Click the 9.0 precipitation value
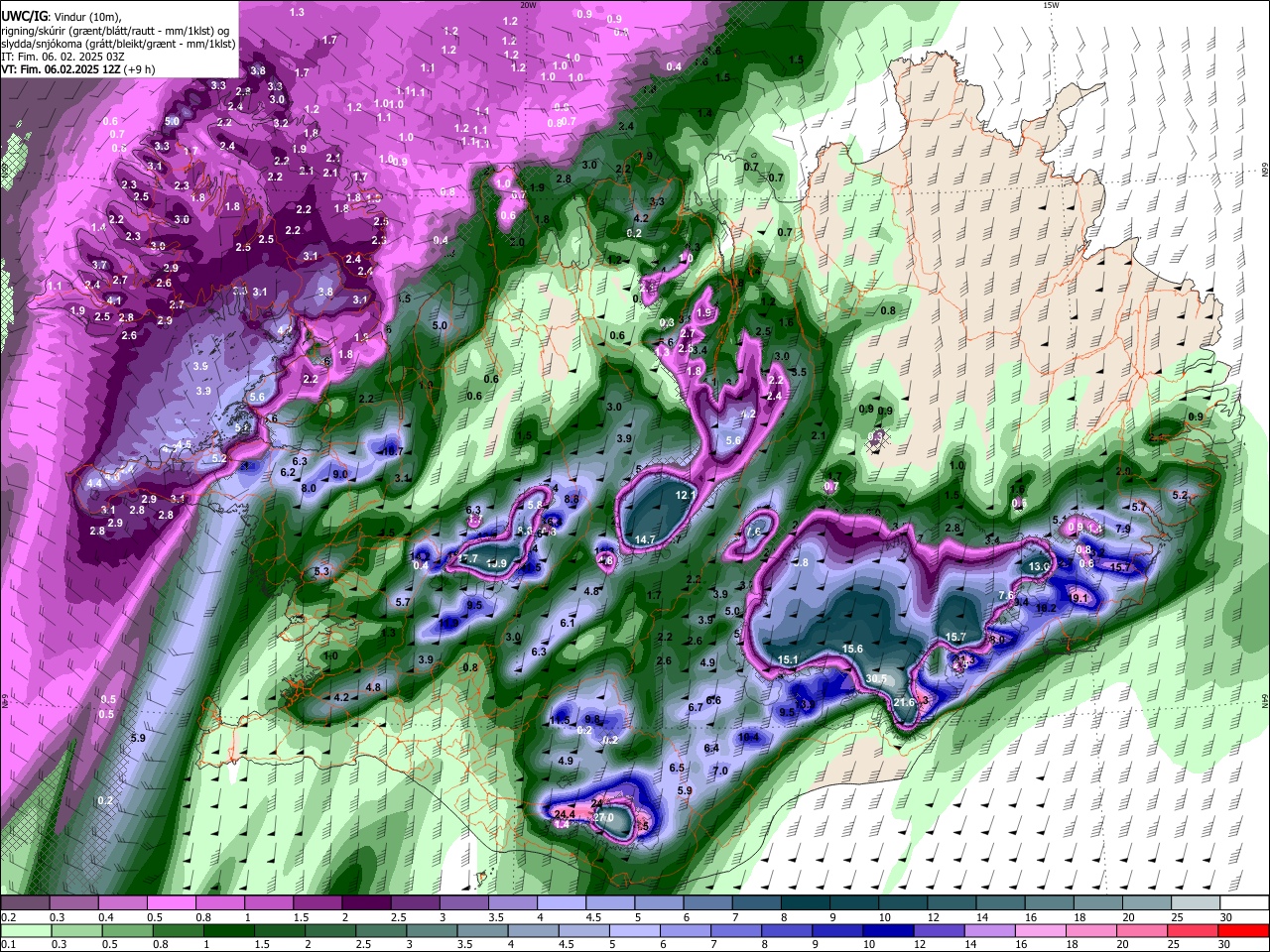The height and width of the screenshot is (952, 1270). click(x=339, y=475)
